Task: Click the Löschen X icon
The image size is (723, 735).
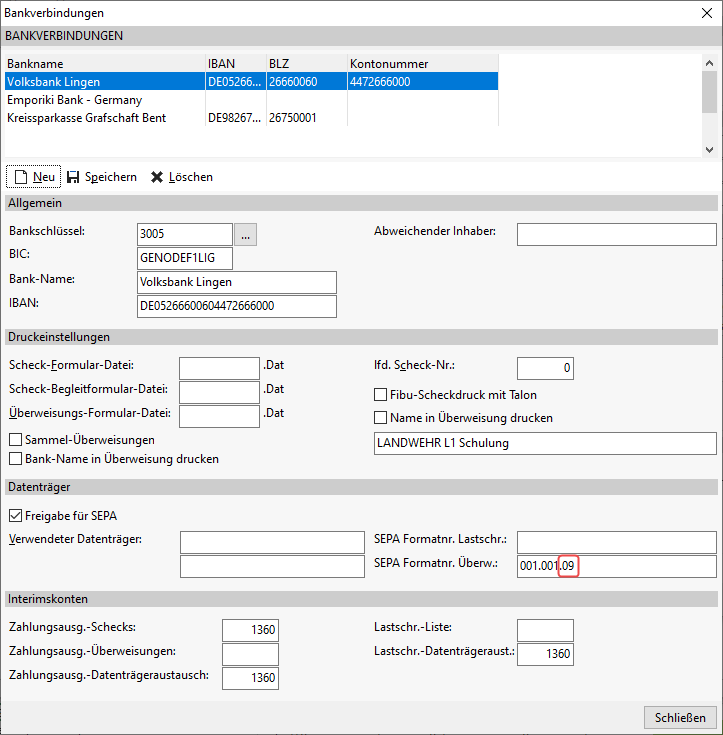Action: pyautogui.click(x=156, y=177)
